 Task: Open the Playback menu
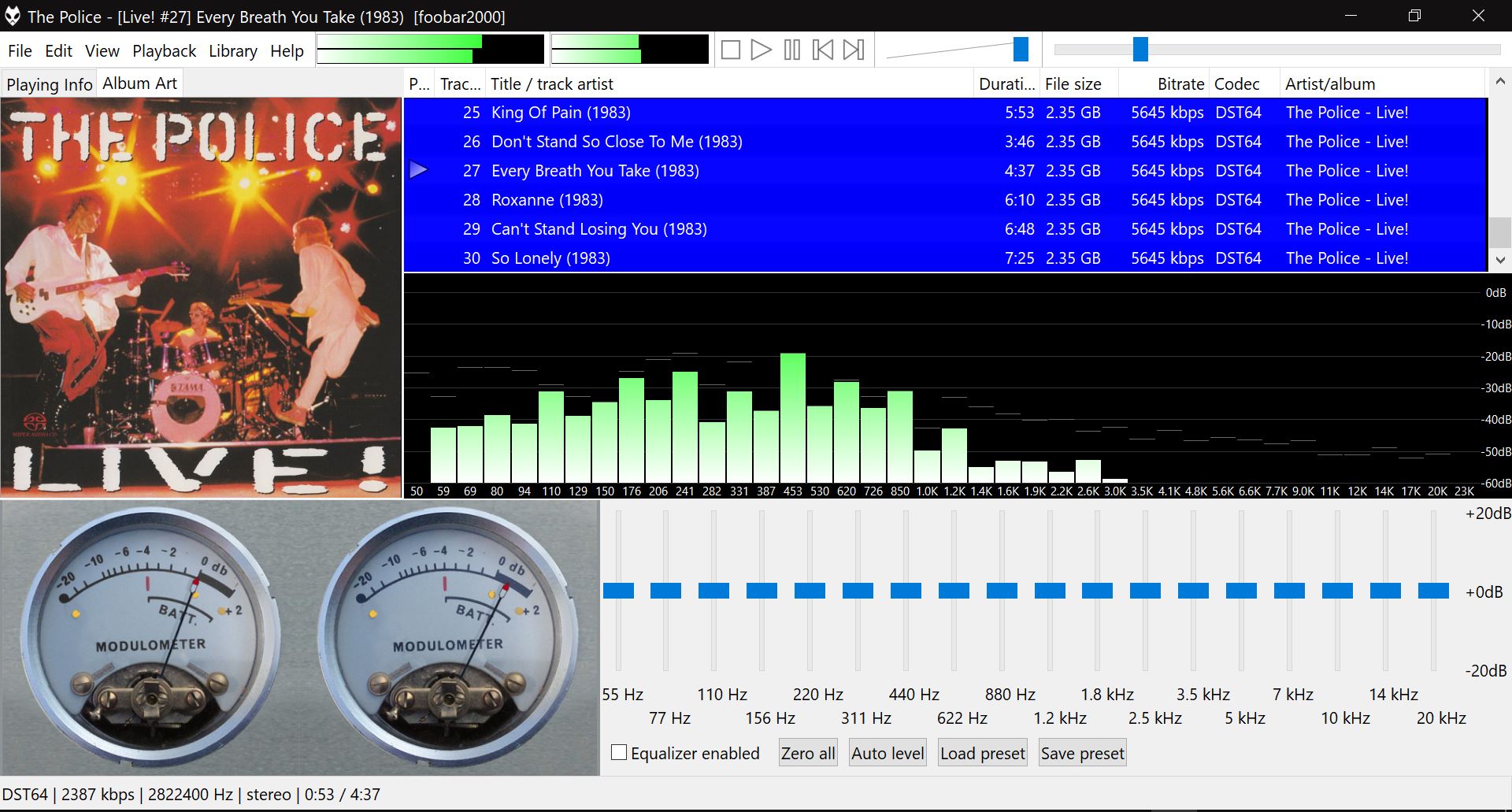click(164, 51)
